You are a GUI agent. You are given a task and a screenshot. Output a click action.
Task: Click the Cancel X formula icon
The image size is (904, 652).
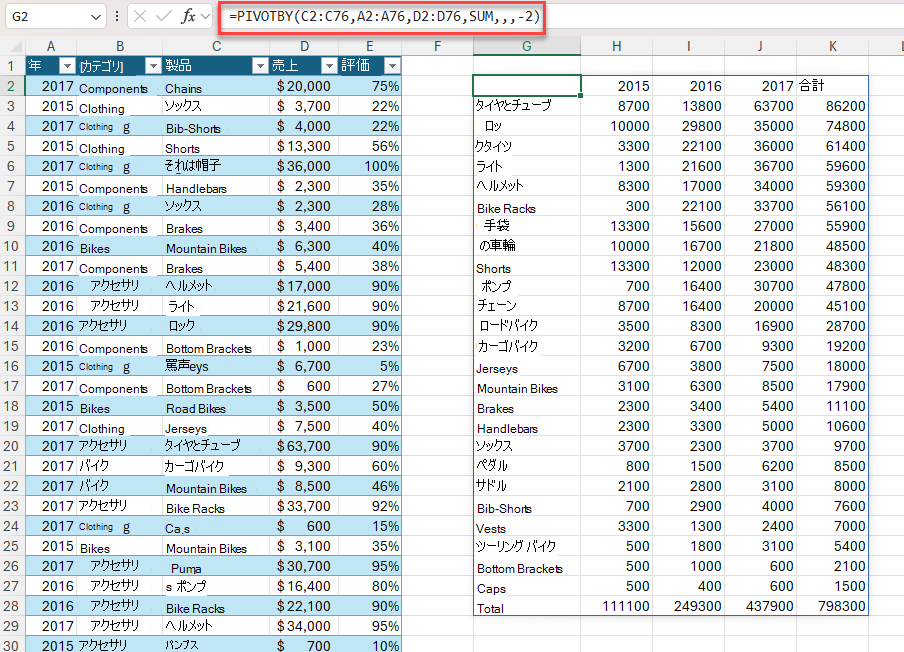(x=140, y=16)
